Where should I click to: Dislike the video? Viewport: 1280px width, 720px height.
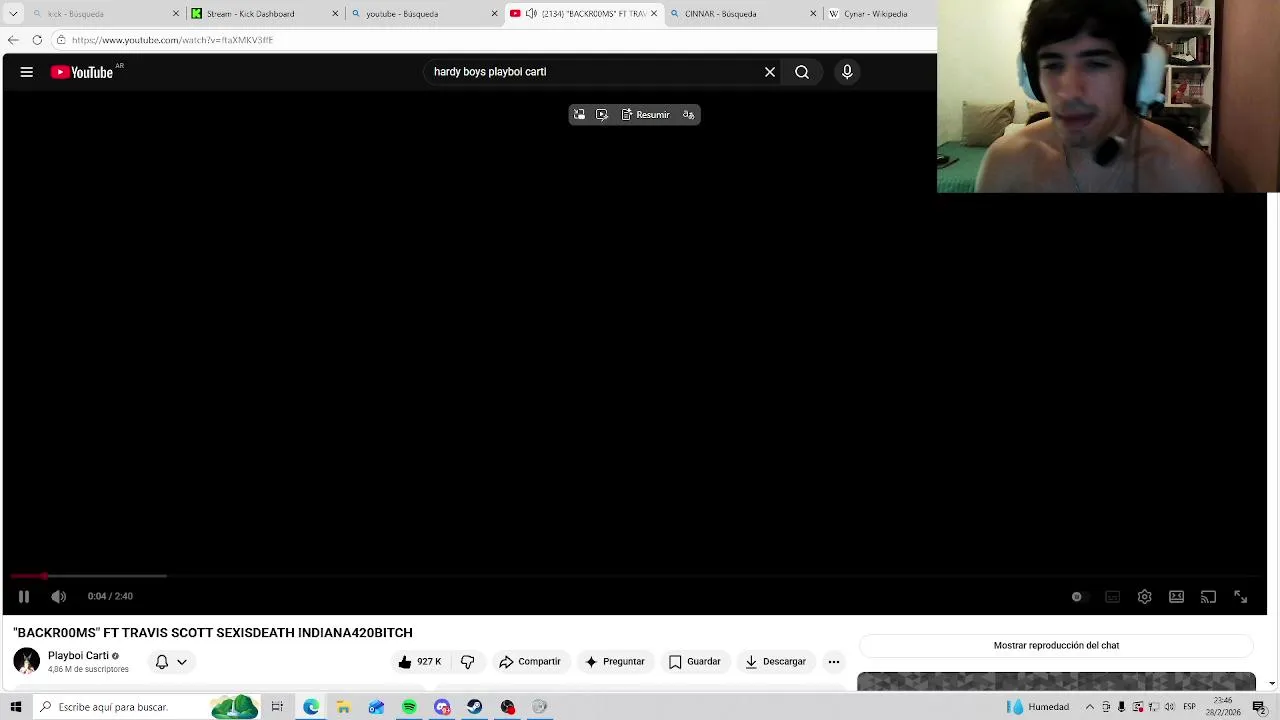(x=467, y=662)
